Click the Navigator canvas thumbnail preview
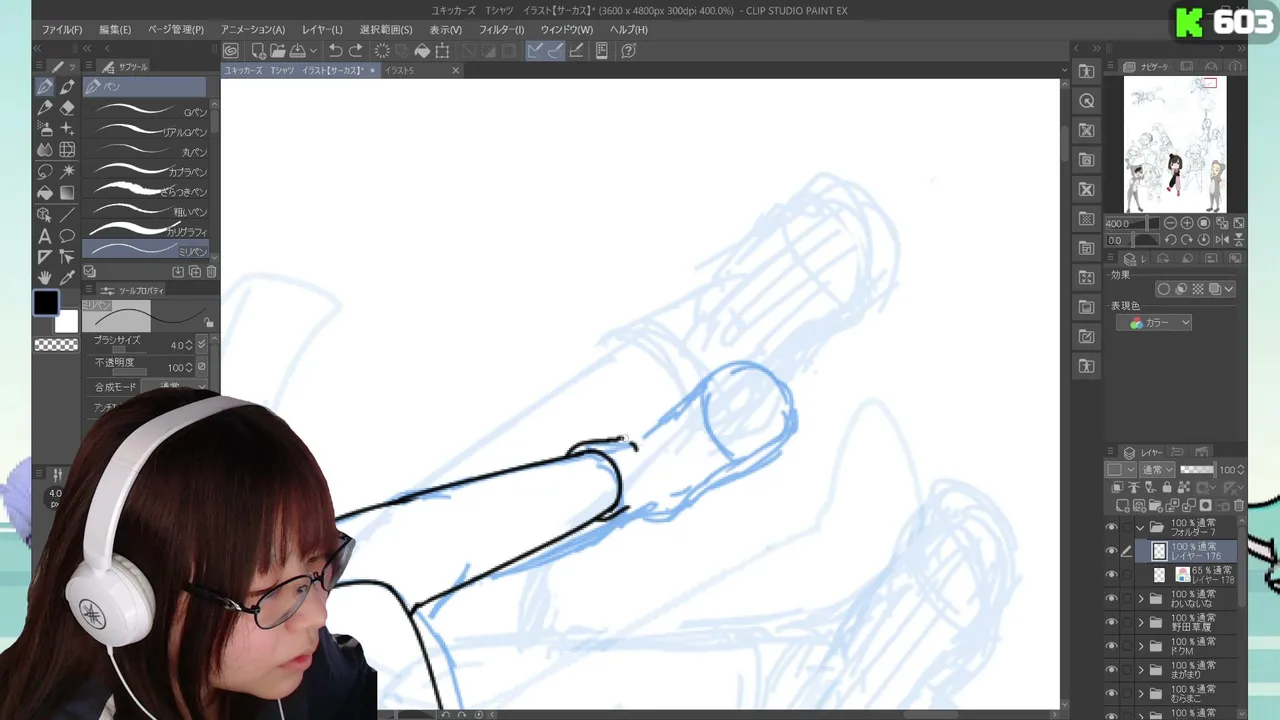This screenshot has height=720, width=1280. coord(1175,146)
